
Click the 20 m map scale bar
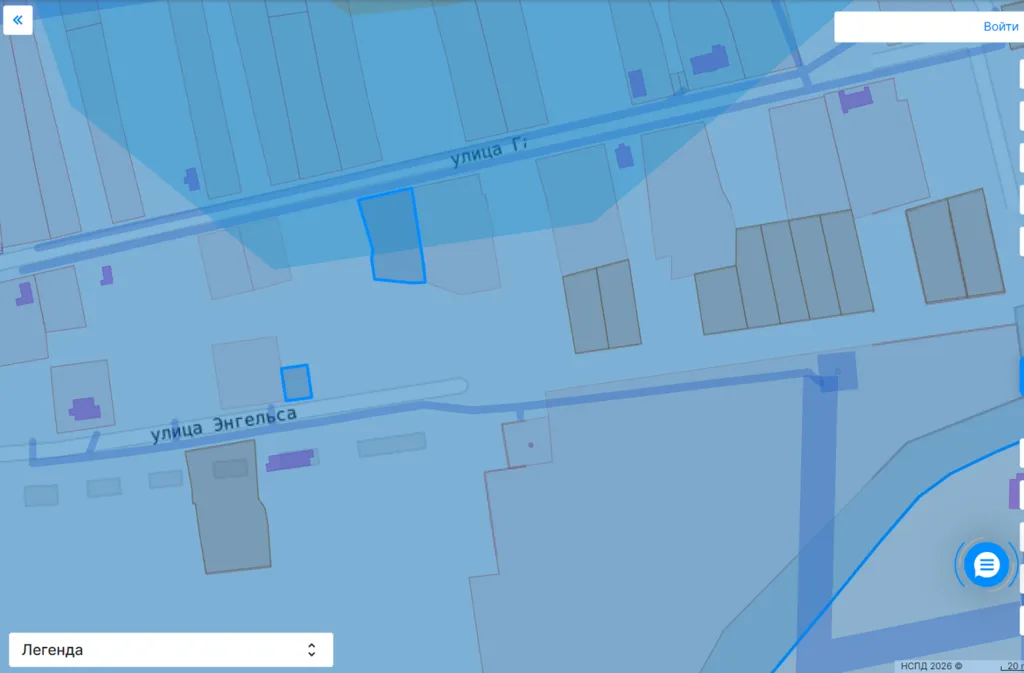(x=1012, y=666)
